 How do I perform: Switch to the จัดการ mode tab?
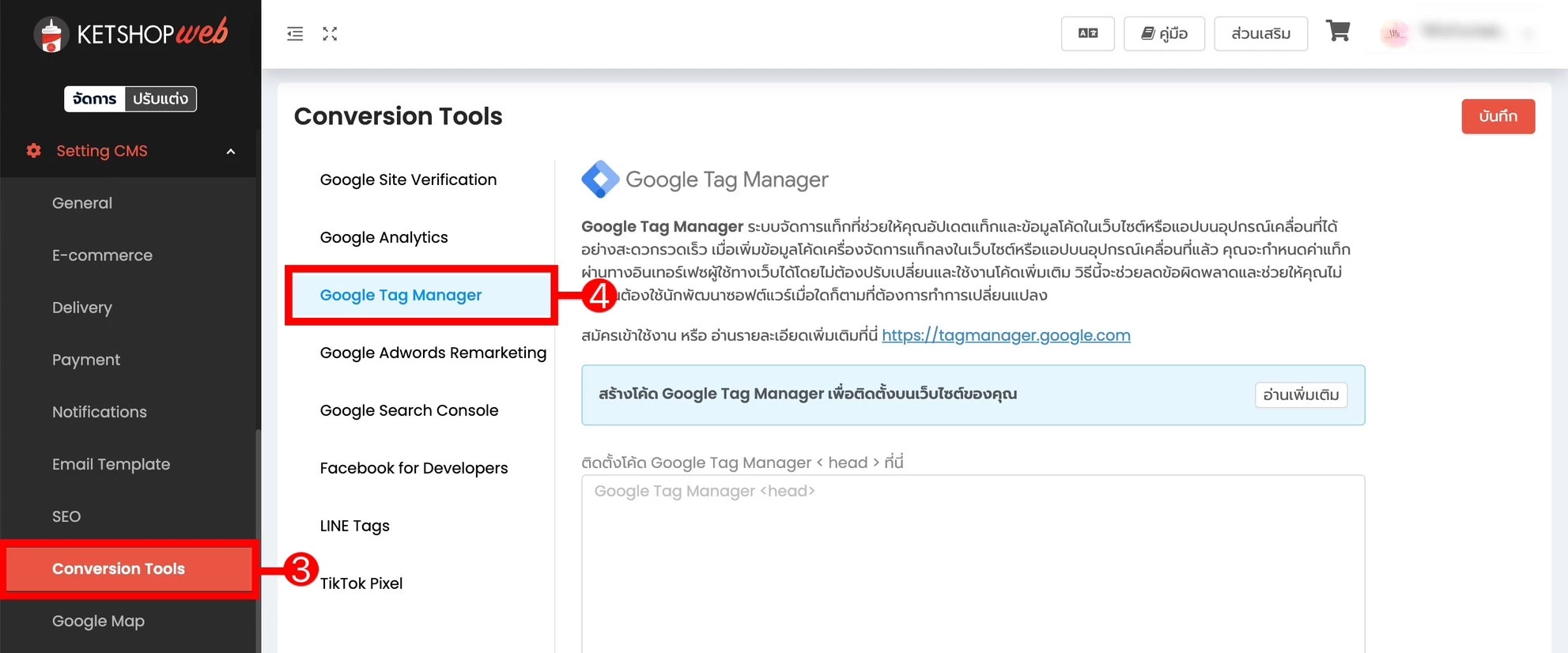[94, 99]
